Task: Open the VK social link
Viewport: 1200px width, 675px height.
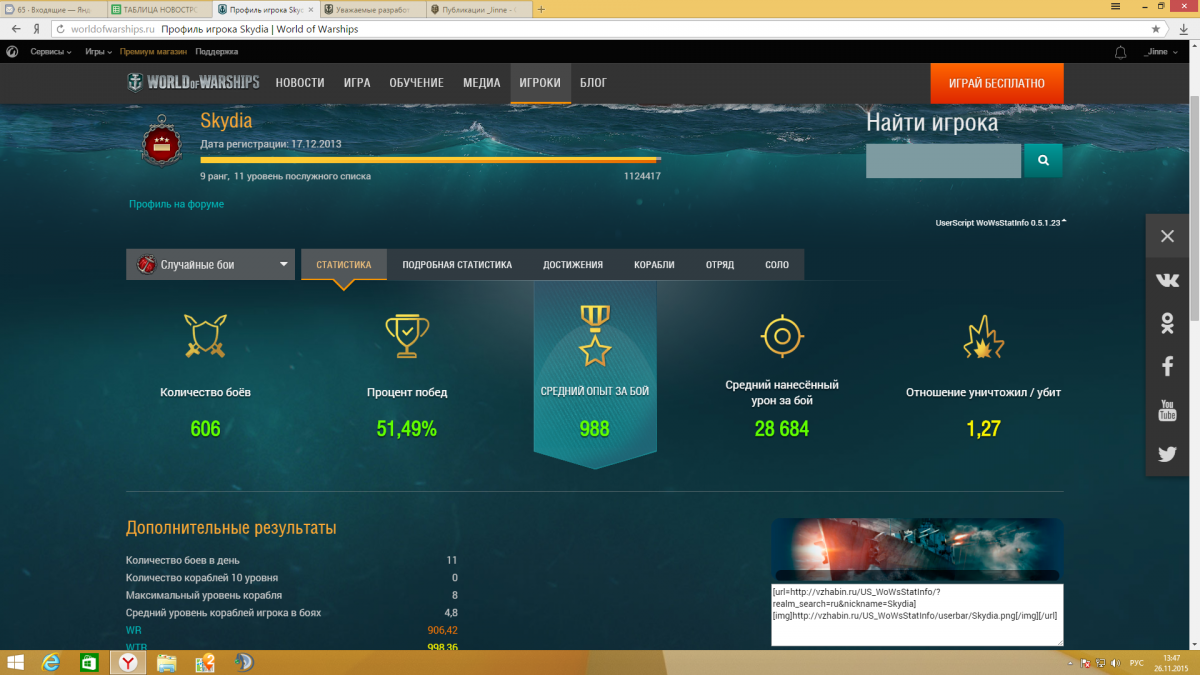Action: click(x=1167, y=281)
